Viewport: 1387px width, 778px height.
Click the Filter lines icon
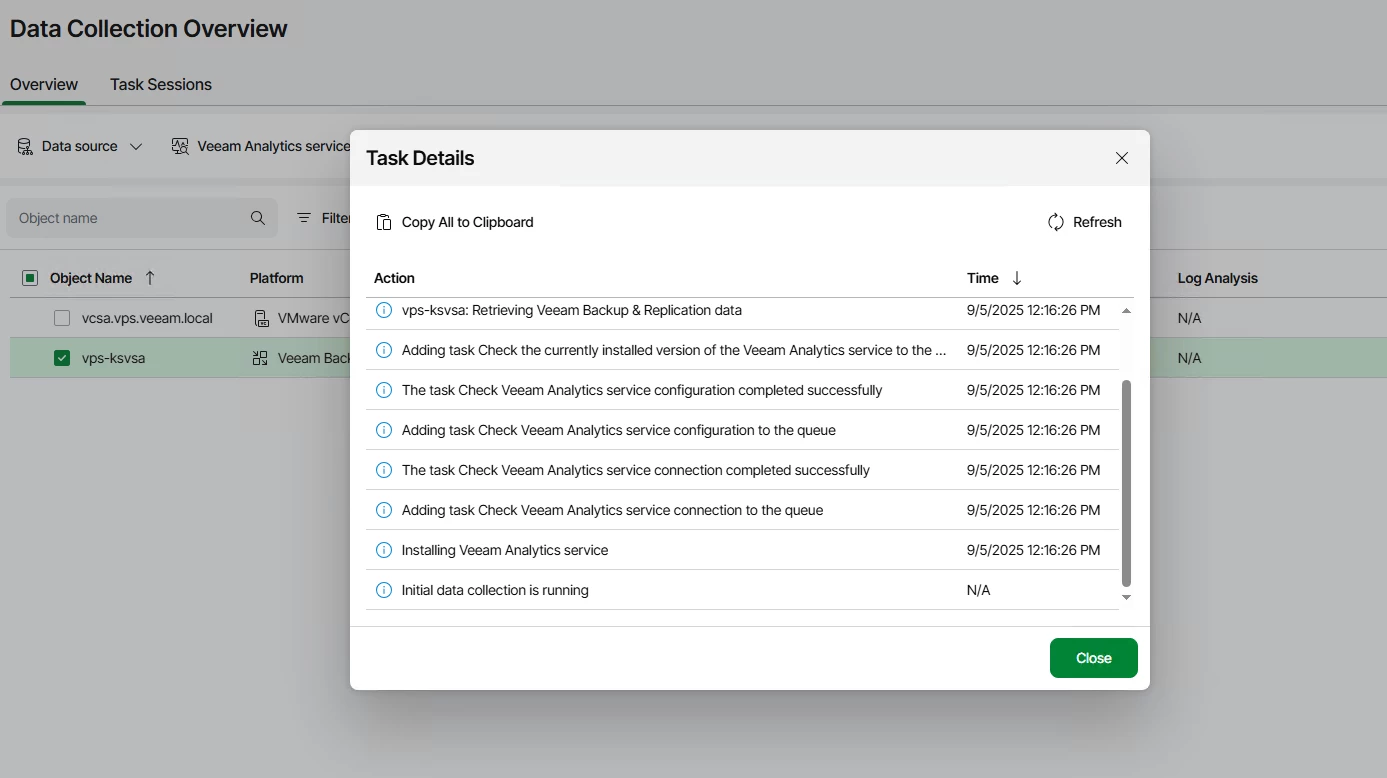coord(304,218)
